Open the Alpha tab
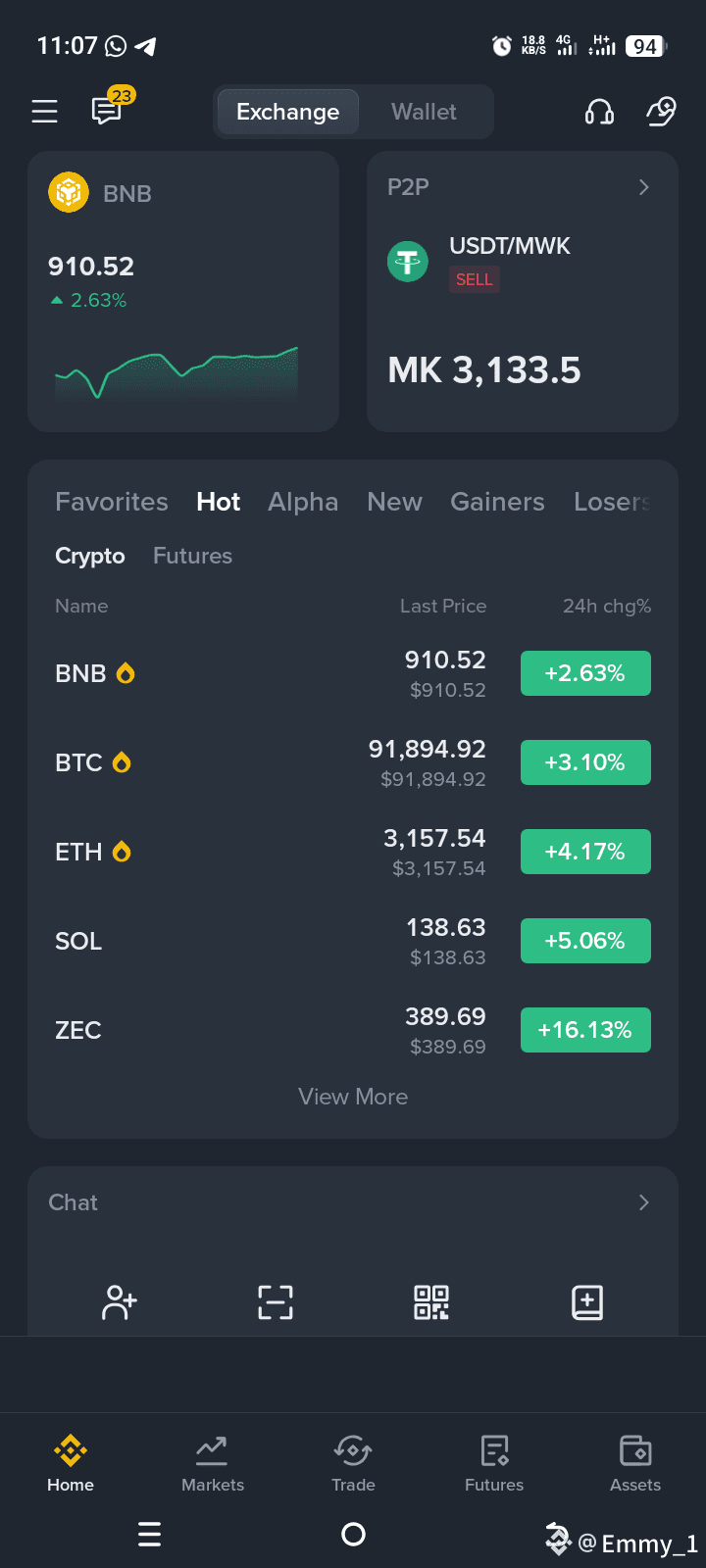706x1568 pixels. tap(303, 502)
